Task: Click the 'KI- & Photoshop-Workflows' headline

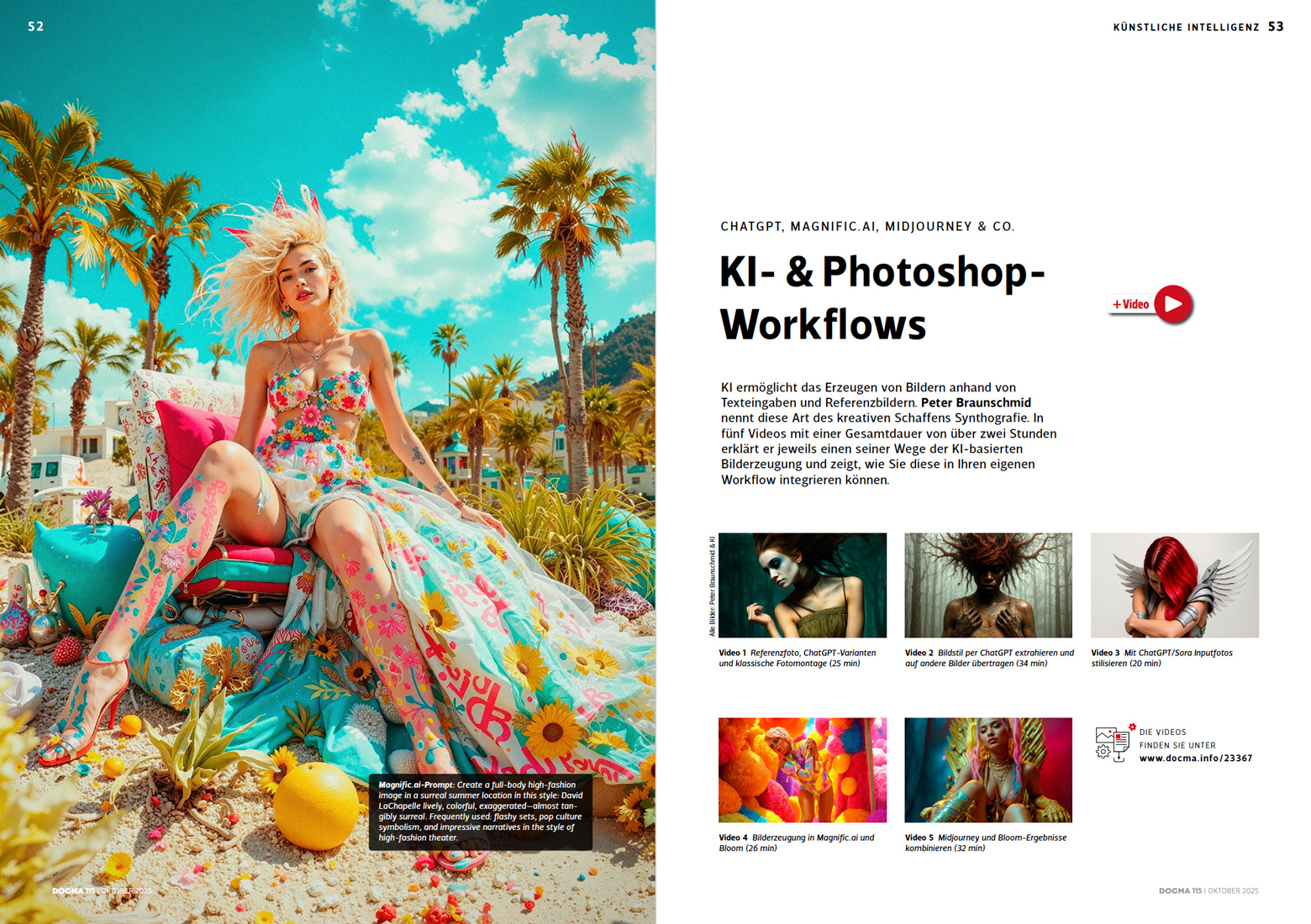Action: tap(882, 298)
